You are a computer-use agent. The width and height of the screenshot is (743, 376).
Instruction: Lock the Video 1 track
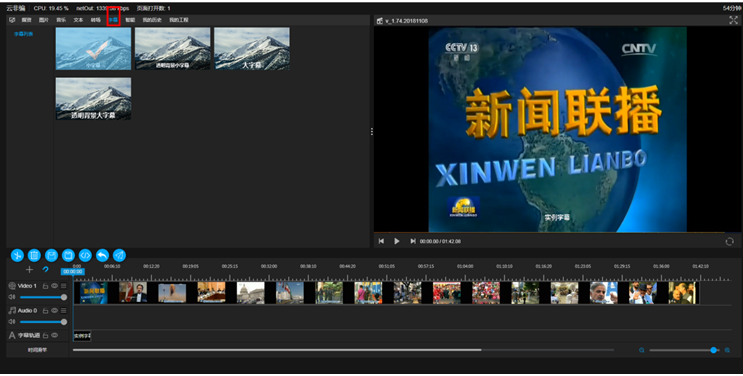[45, 286]
